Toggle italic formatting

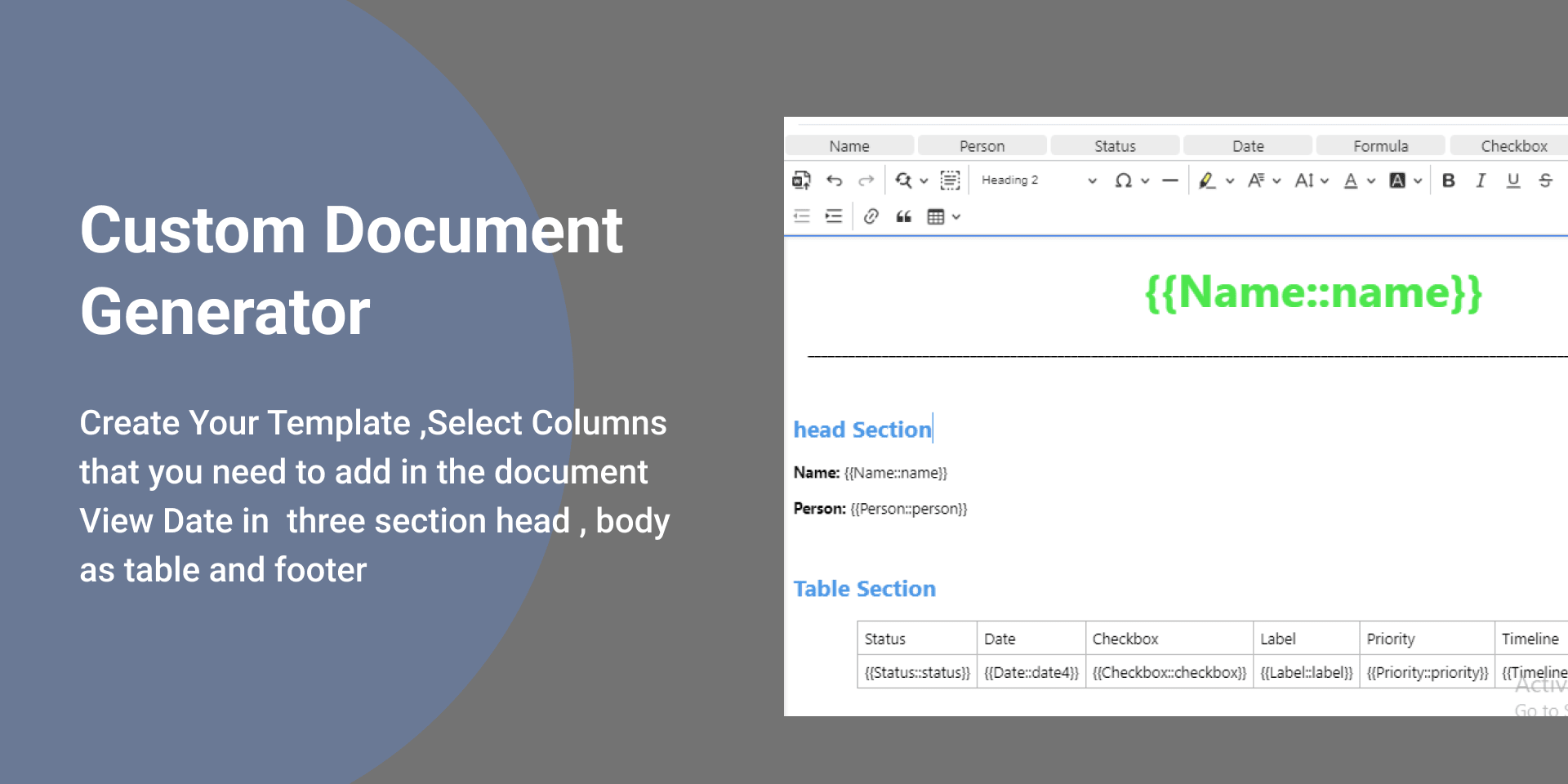click(x=1481, y=180)
